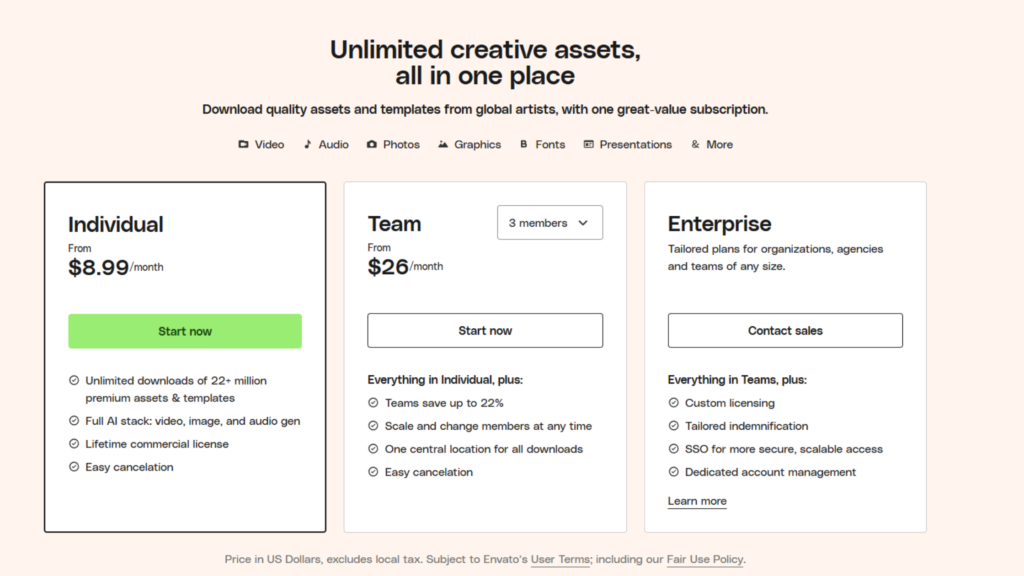Click the Video category icon

click(243, 144)
